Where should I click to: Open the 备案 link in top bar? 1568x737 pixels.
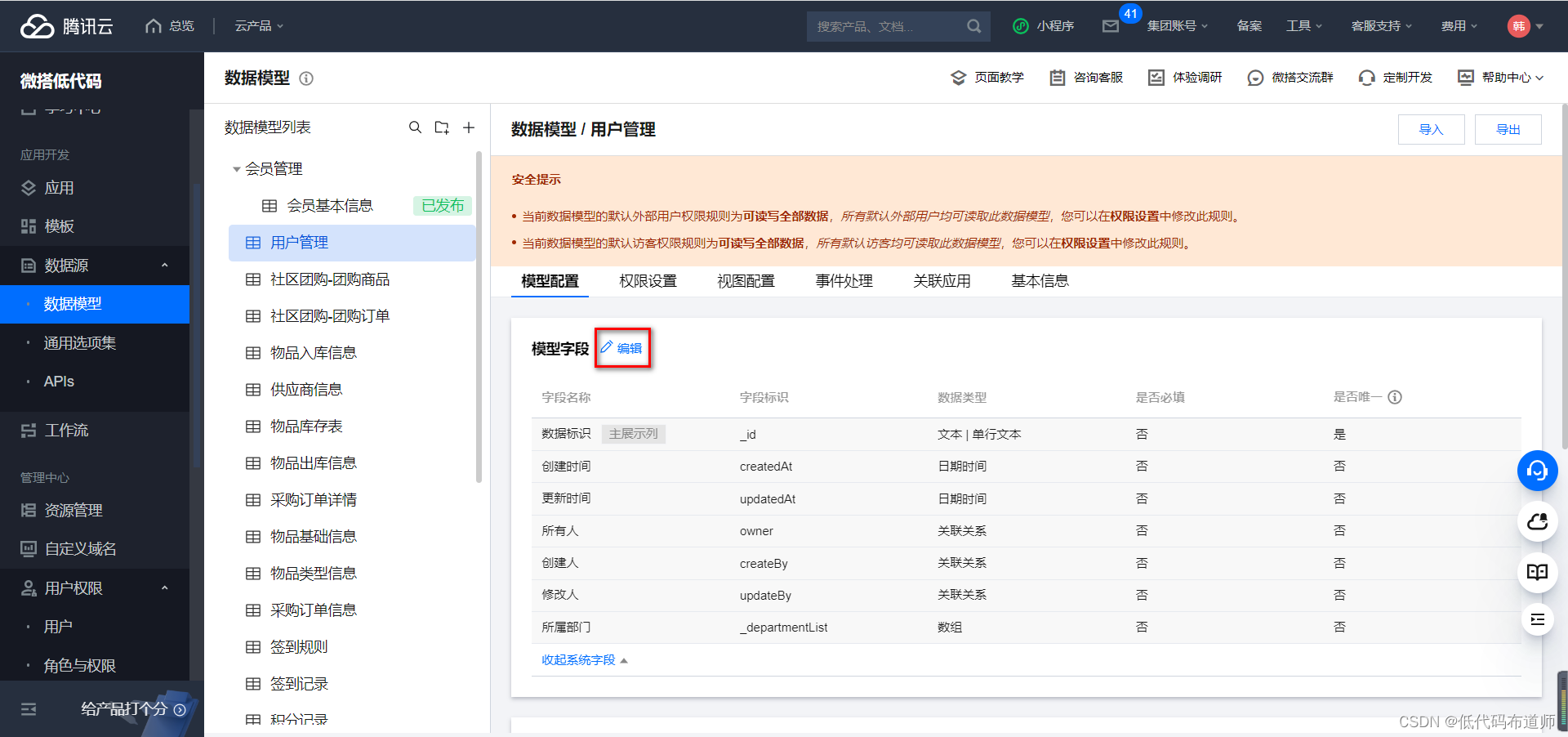coord(1249,26)
